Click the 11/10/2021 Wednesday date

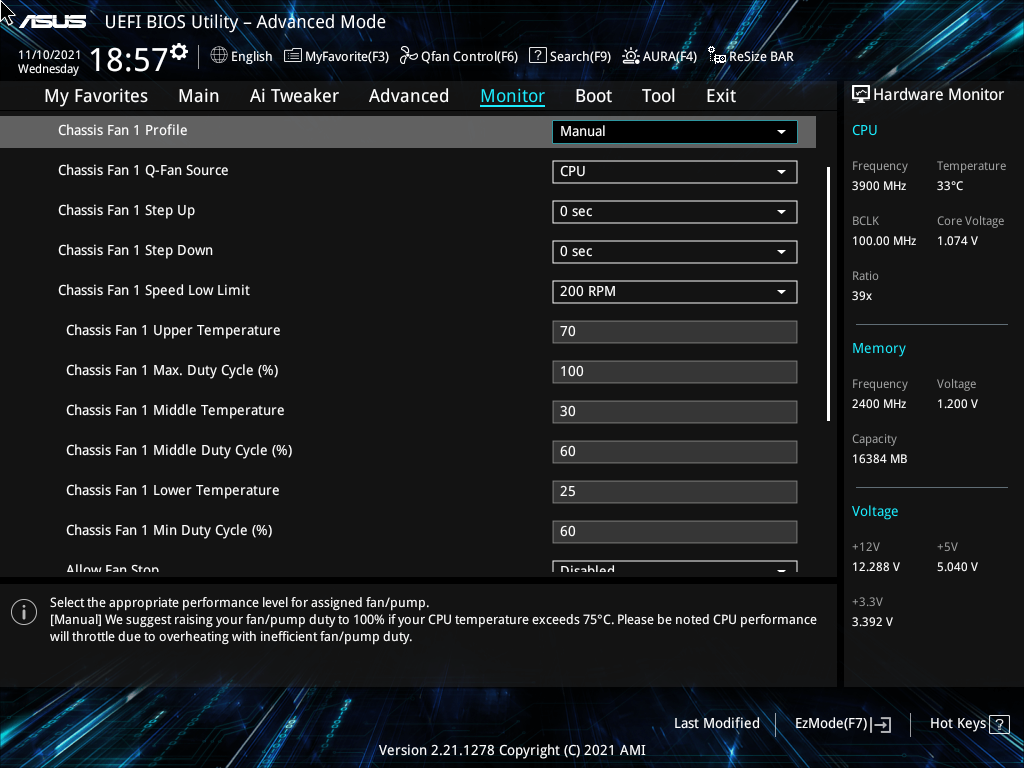(49, 61)
